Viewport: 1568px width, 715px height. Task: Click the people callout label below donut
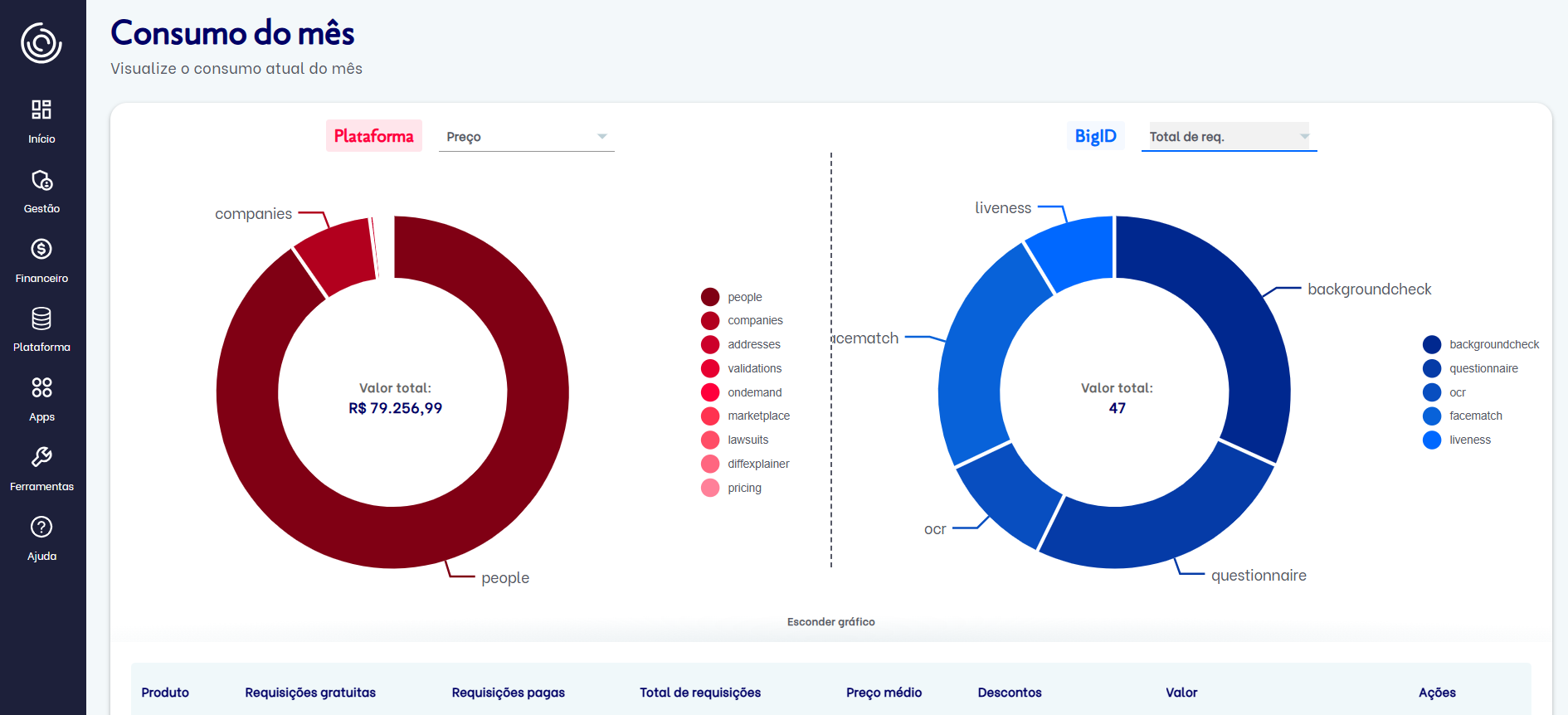point(505,578)
